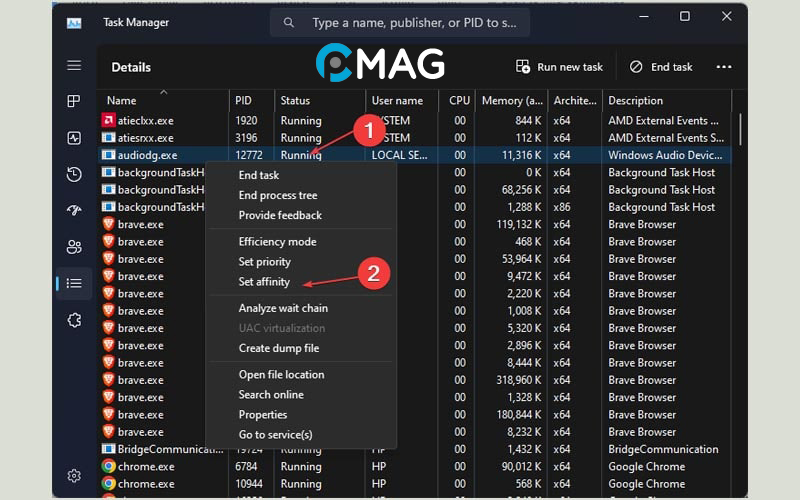
Task: Click the 1,432 K memory value
Action: [524, 449]
